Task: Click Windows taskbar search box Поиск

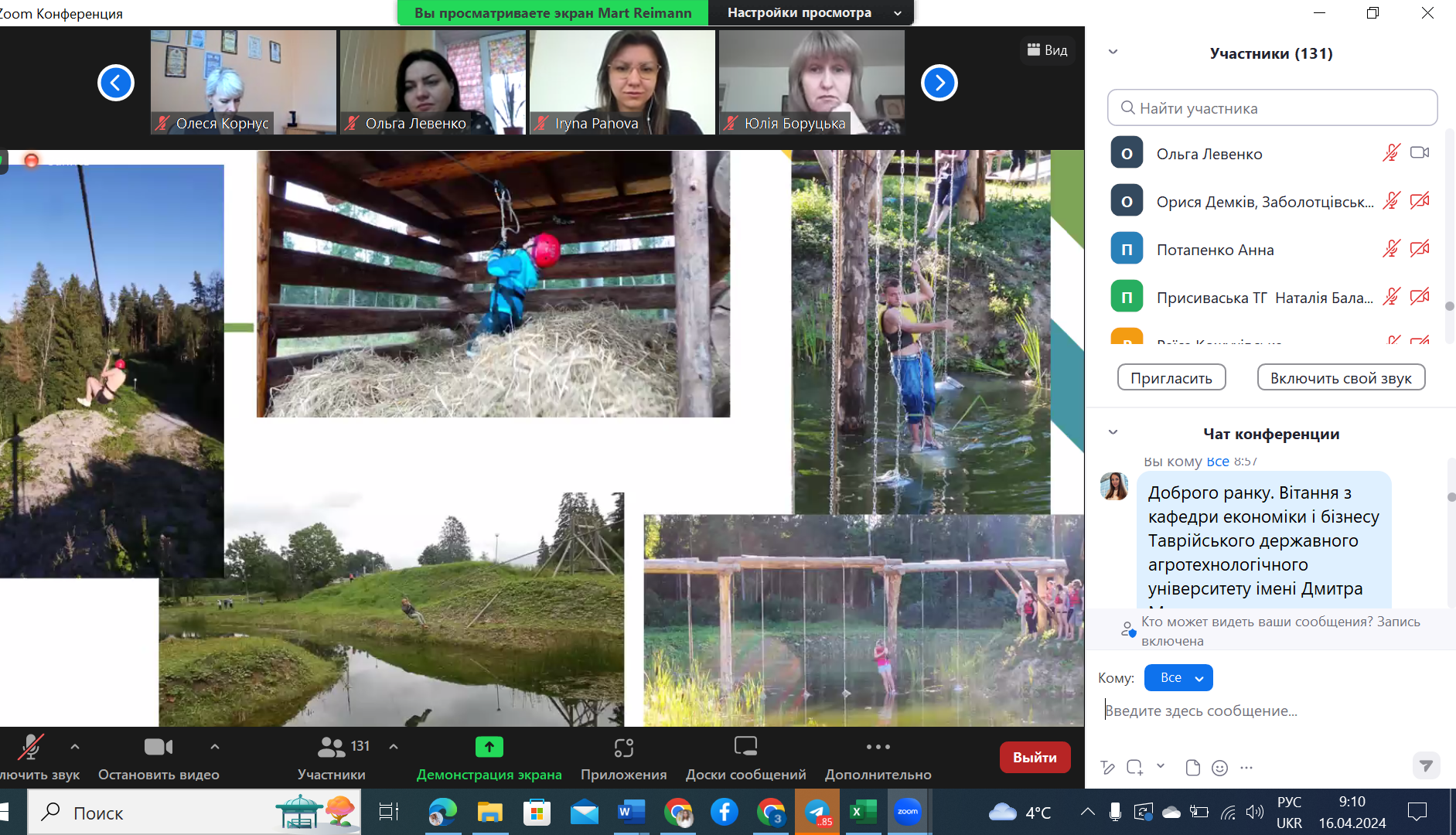Action: click(x=195, y=812)
